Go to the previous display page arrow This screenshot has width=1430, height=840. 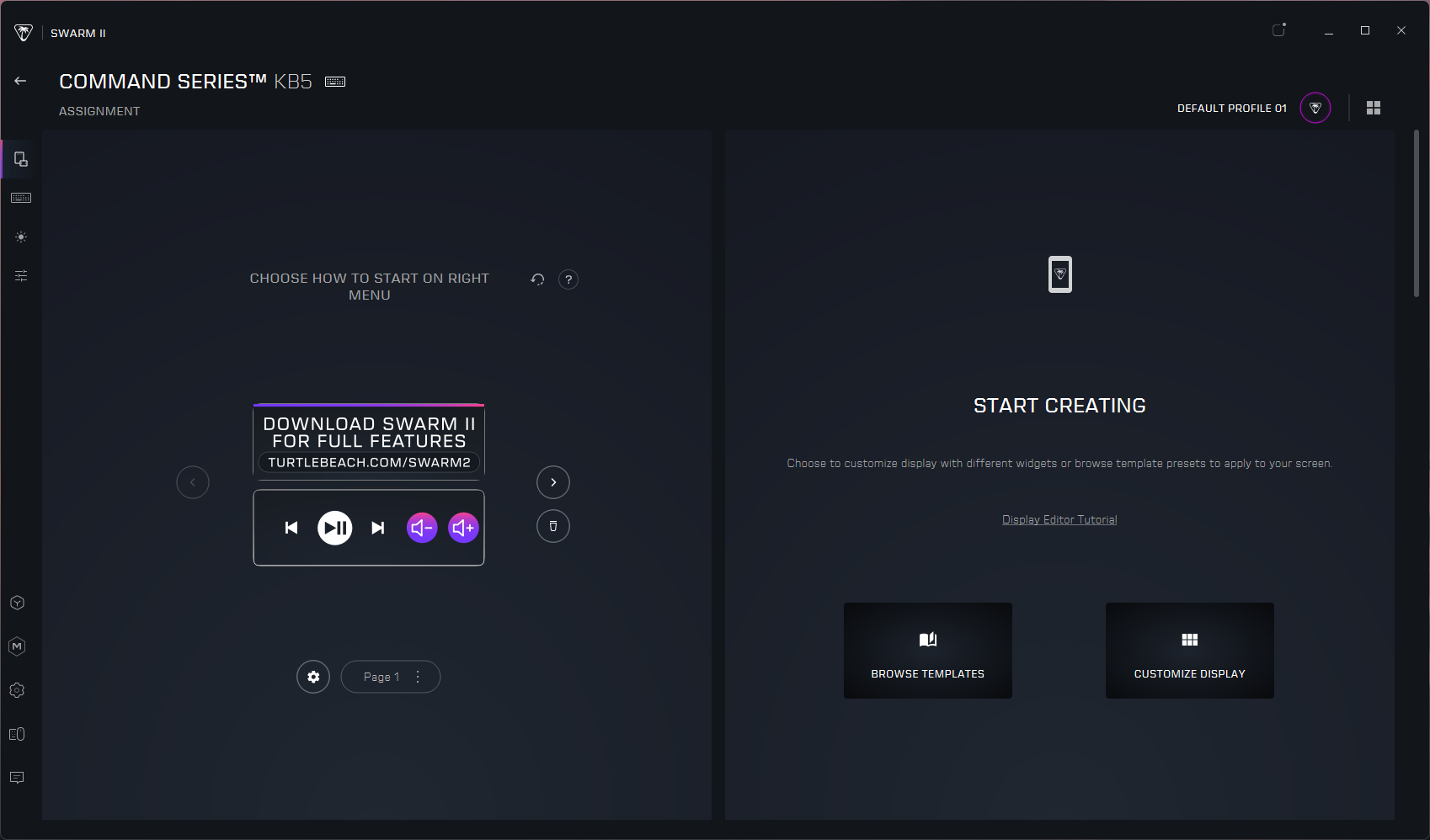tap(193, 482)
